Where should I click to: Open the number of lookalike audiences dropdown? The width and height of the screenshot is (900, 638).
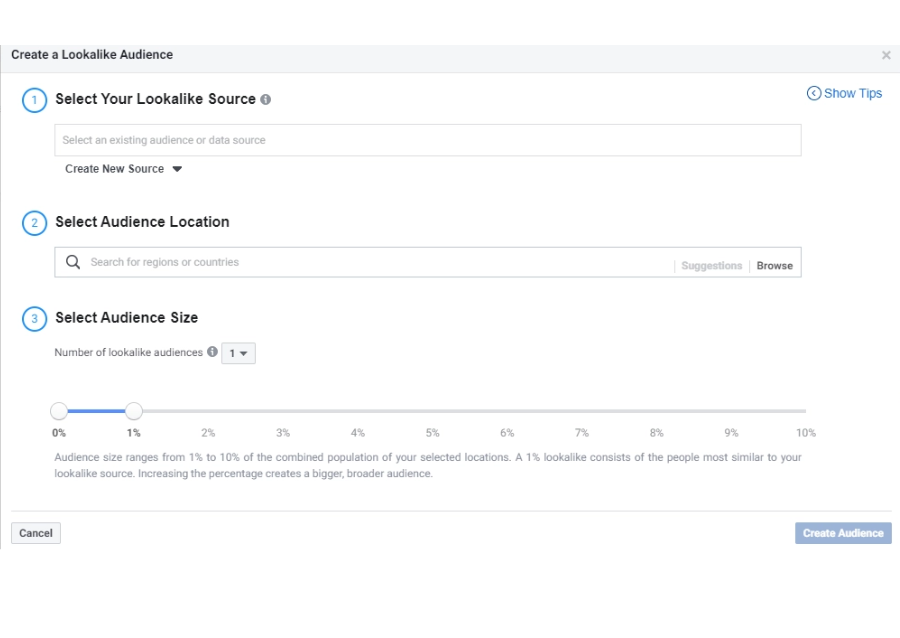click(x=238, y=353)
